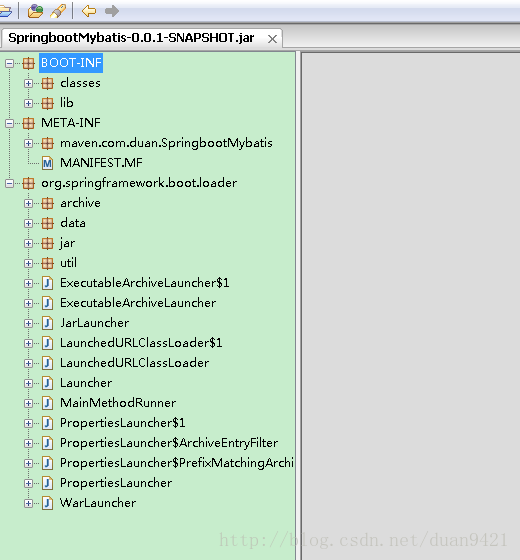Open the Launcher class

pyautogui.click(x=86, y=383)
